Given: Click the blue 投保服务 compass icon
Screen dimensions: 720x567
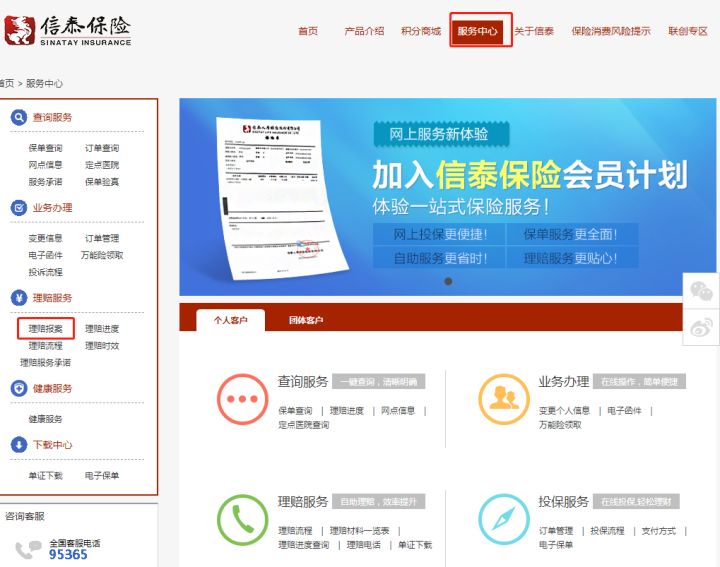Looking at the screenshot, I should click(x=504, y=520).
